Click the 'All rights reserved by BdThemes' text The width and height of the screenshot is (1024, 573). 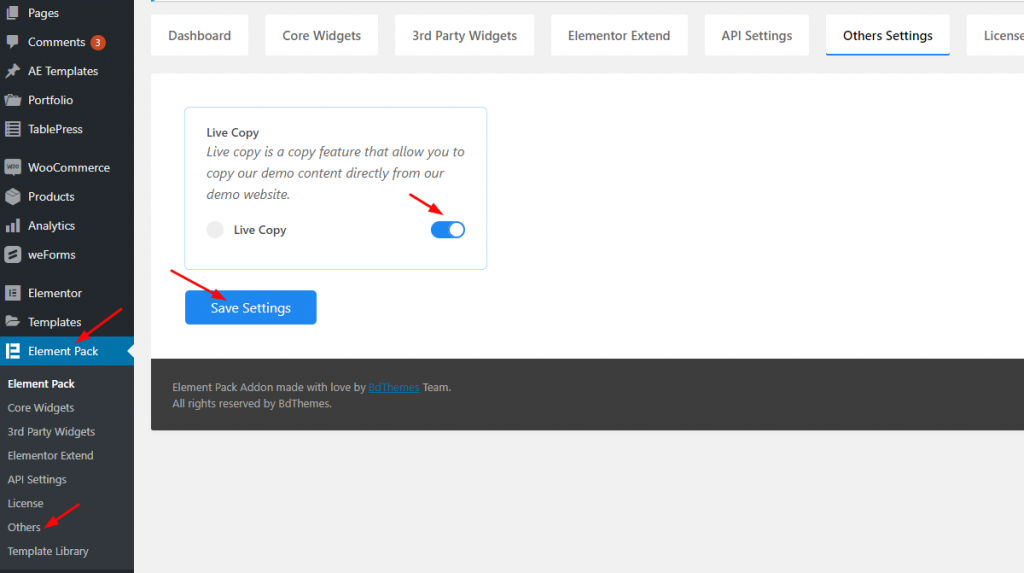coord(251,403)
